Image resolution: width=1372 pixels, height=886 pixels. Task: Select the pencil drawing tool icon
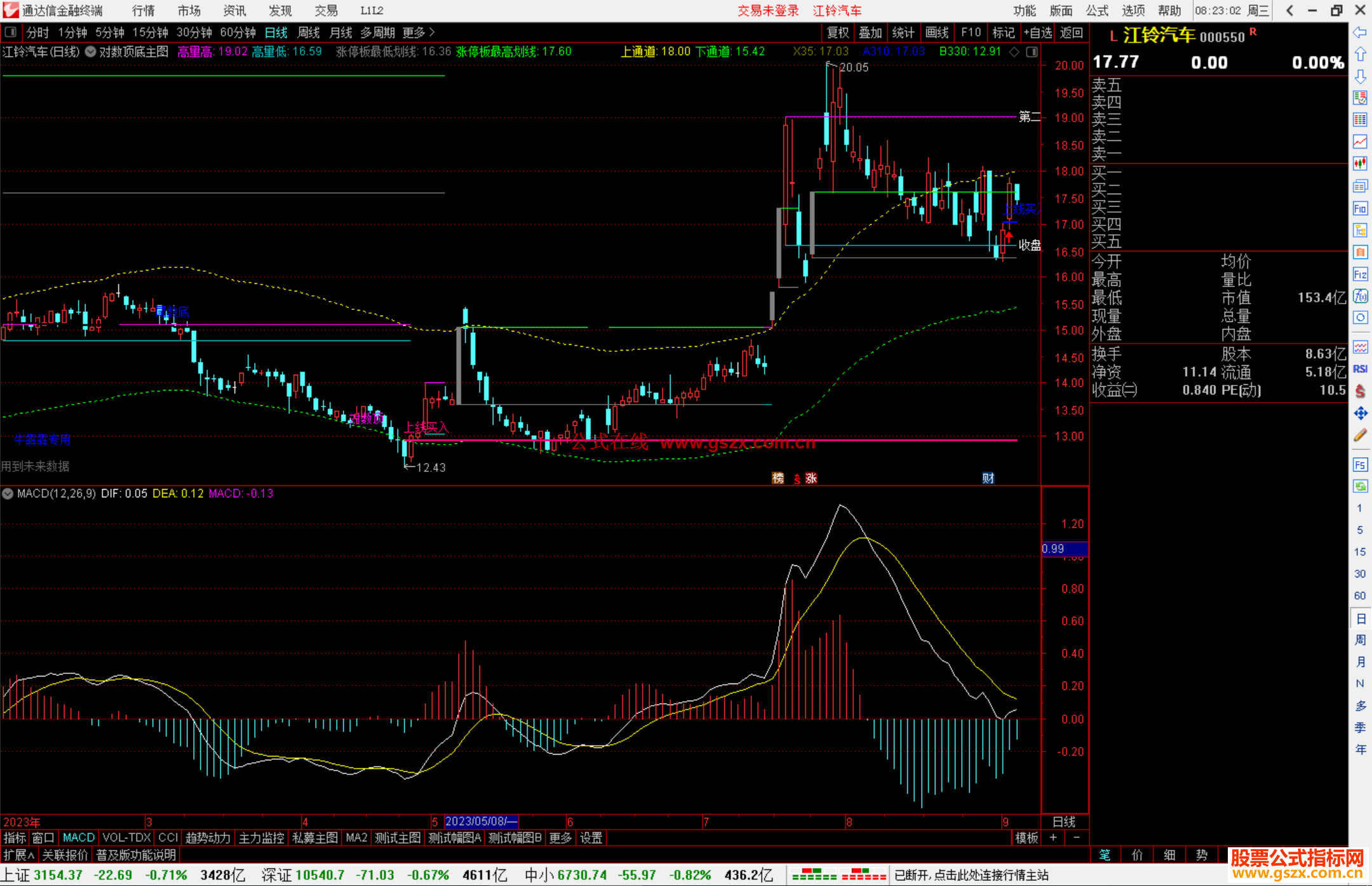(1360, 436)
